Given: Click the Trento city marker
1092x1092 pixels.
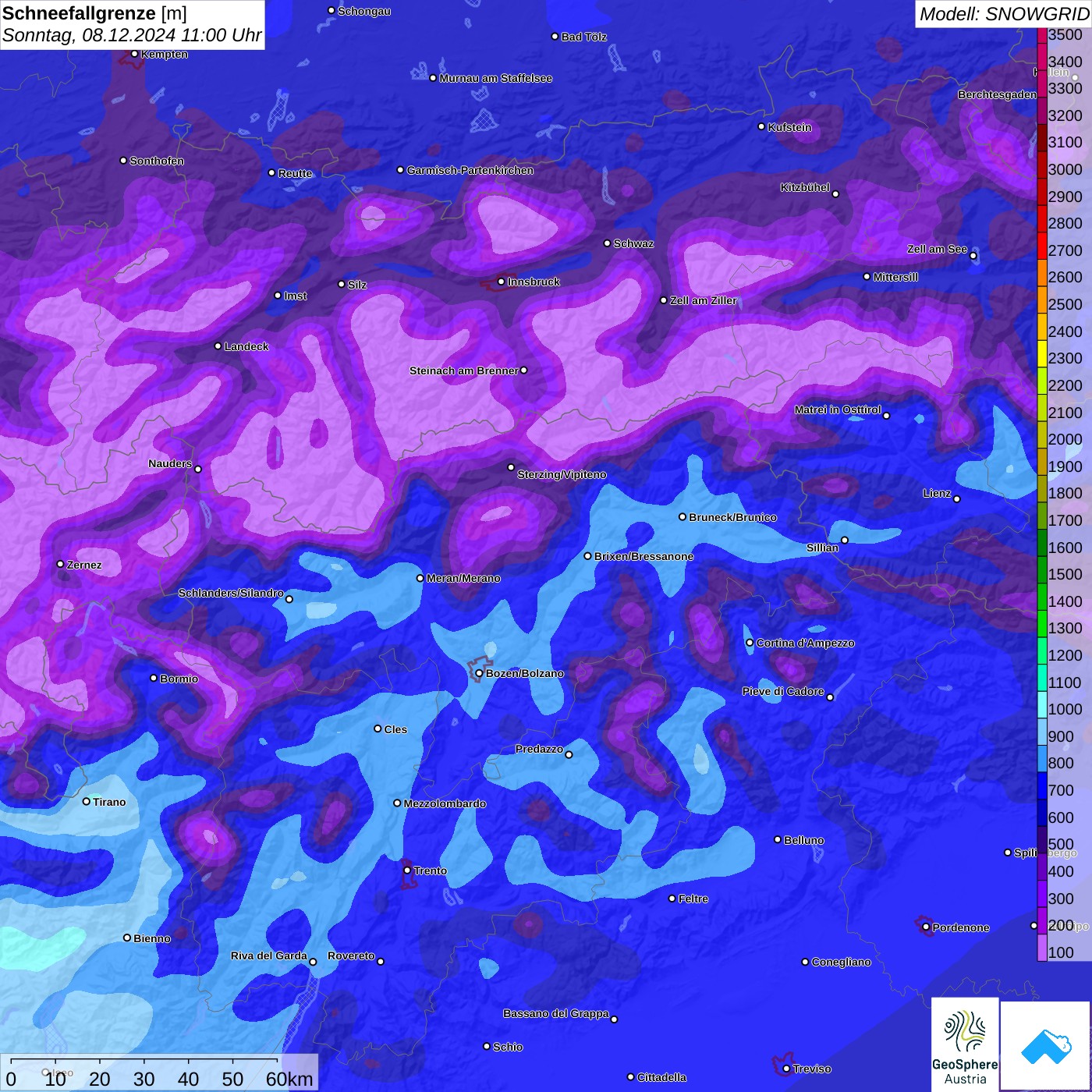Looking at the screenshot, I should 407,870.
